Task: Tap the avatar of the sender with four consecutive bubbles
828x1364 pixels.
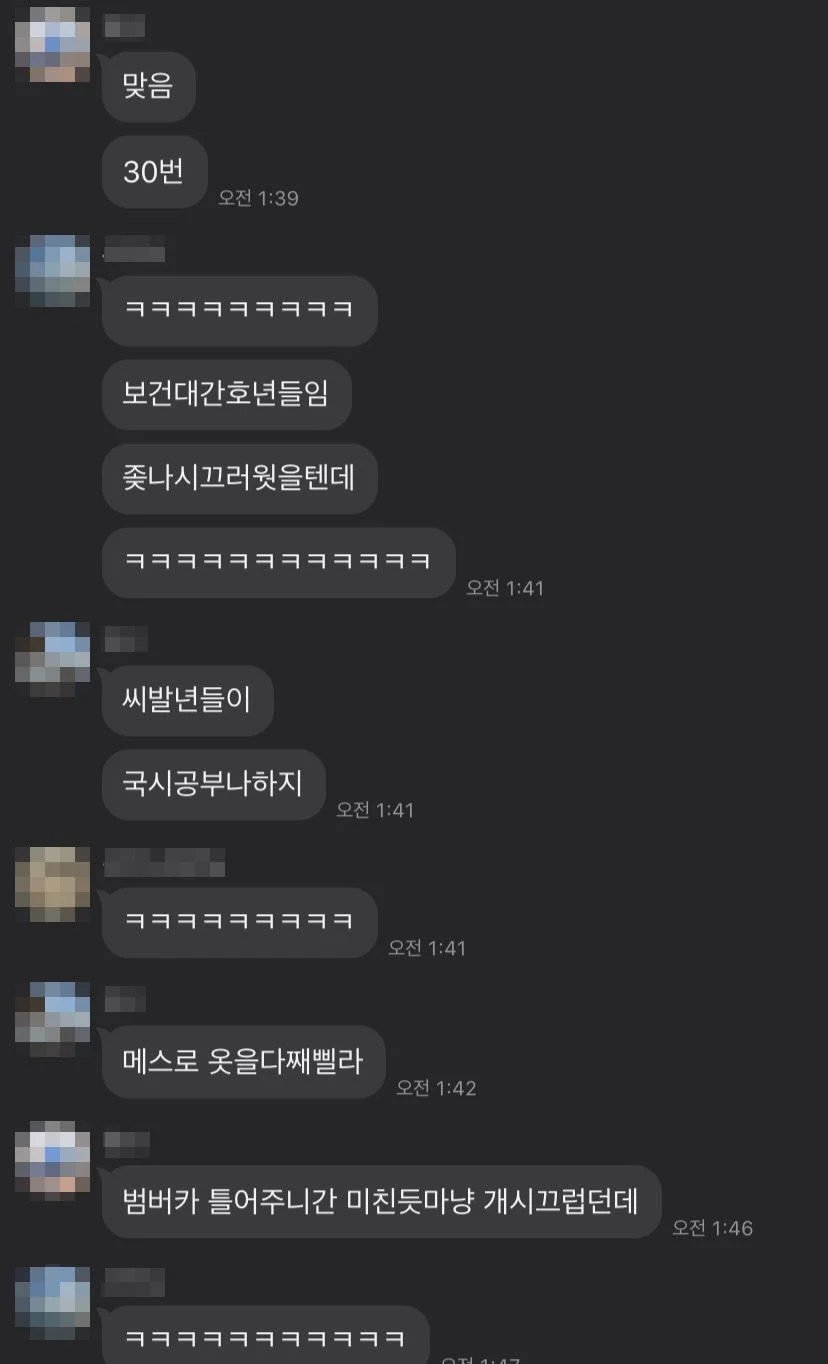Action: (x=53, y=272)
